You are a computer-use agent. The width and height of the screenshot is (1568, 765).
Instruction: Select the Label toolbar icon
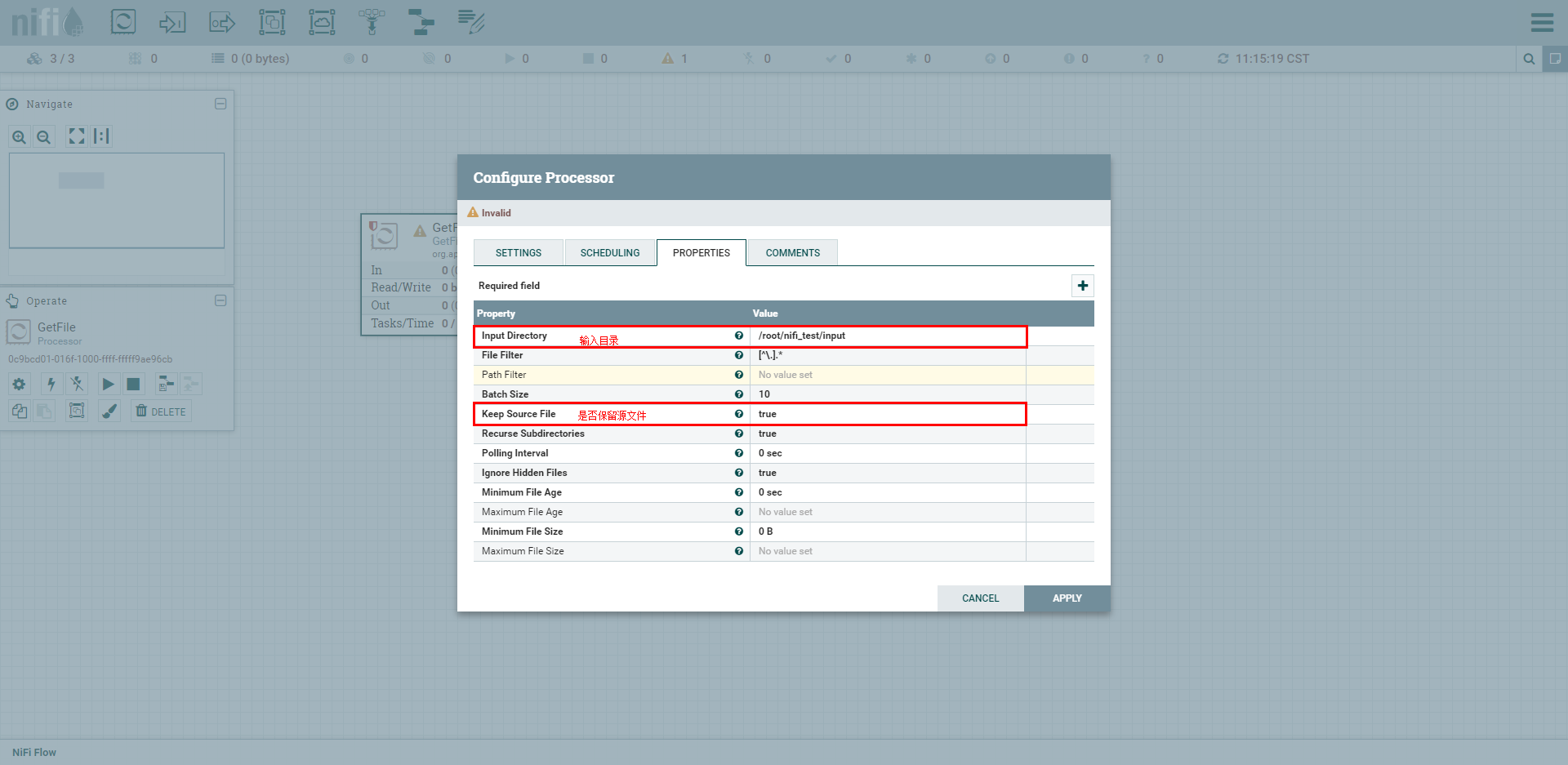click(471, 21)
